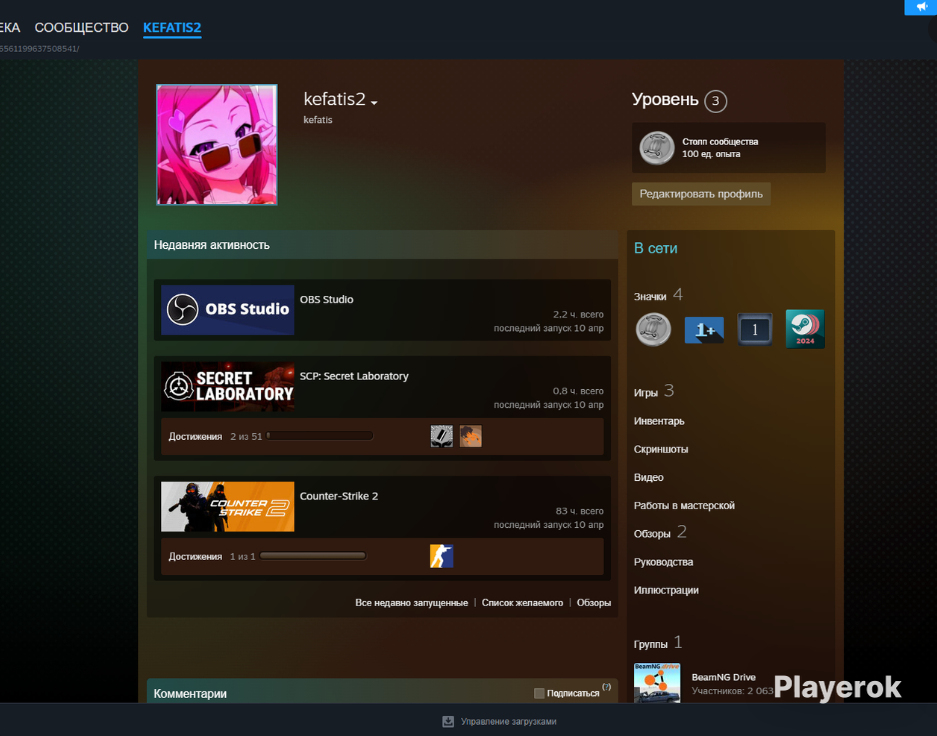Open Значки badges section link
937x736 pixels.
click(x=650, y=296)
